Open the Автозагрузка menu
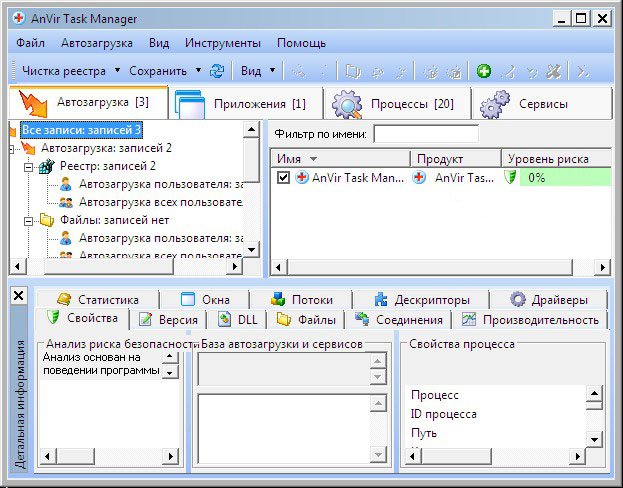Image resolution: width=623 pixels, height=488 pixels. coord(97,43)
